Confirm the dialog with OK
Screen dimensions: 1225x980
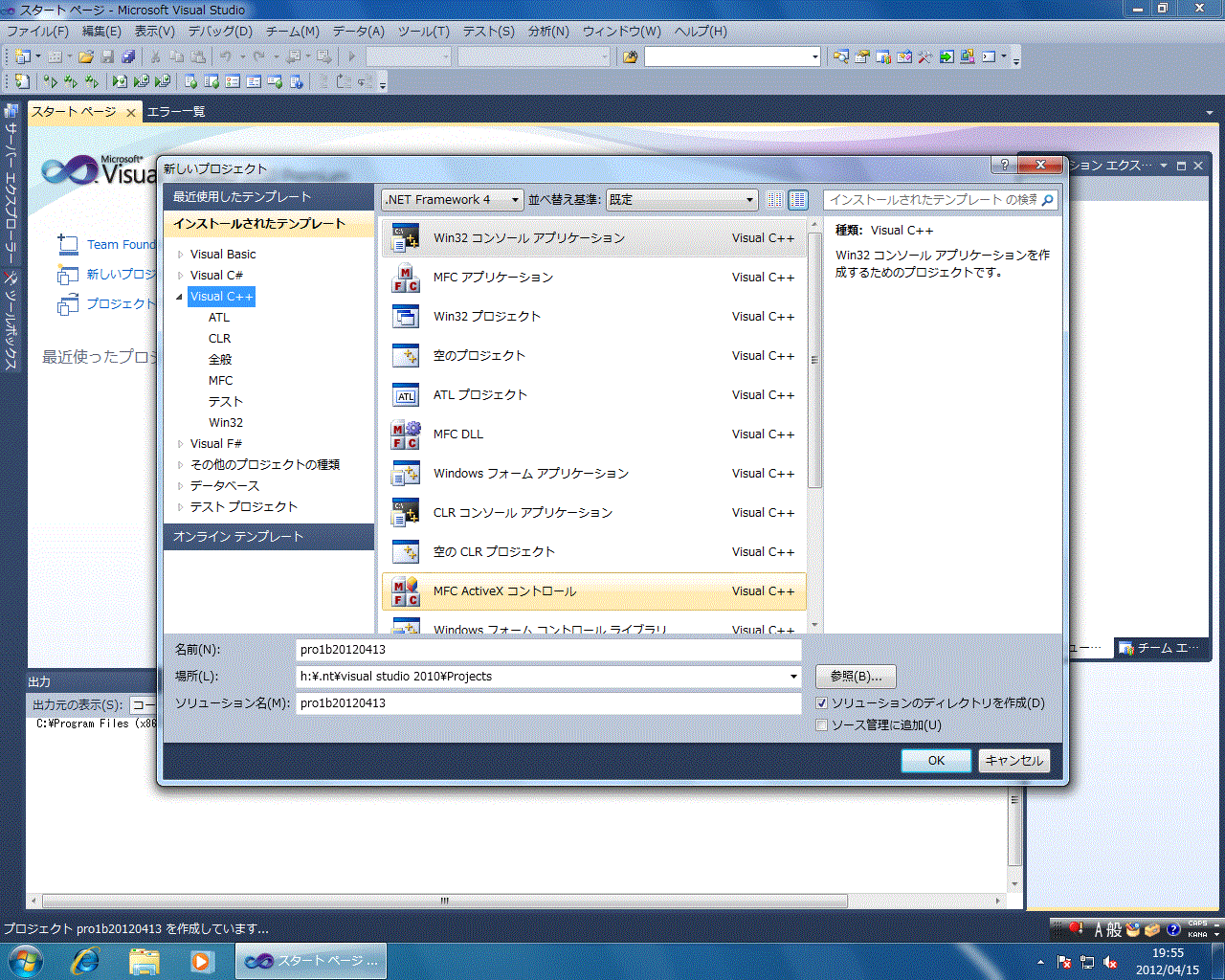(x=936, y=761)
